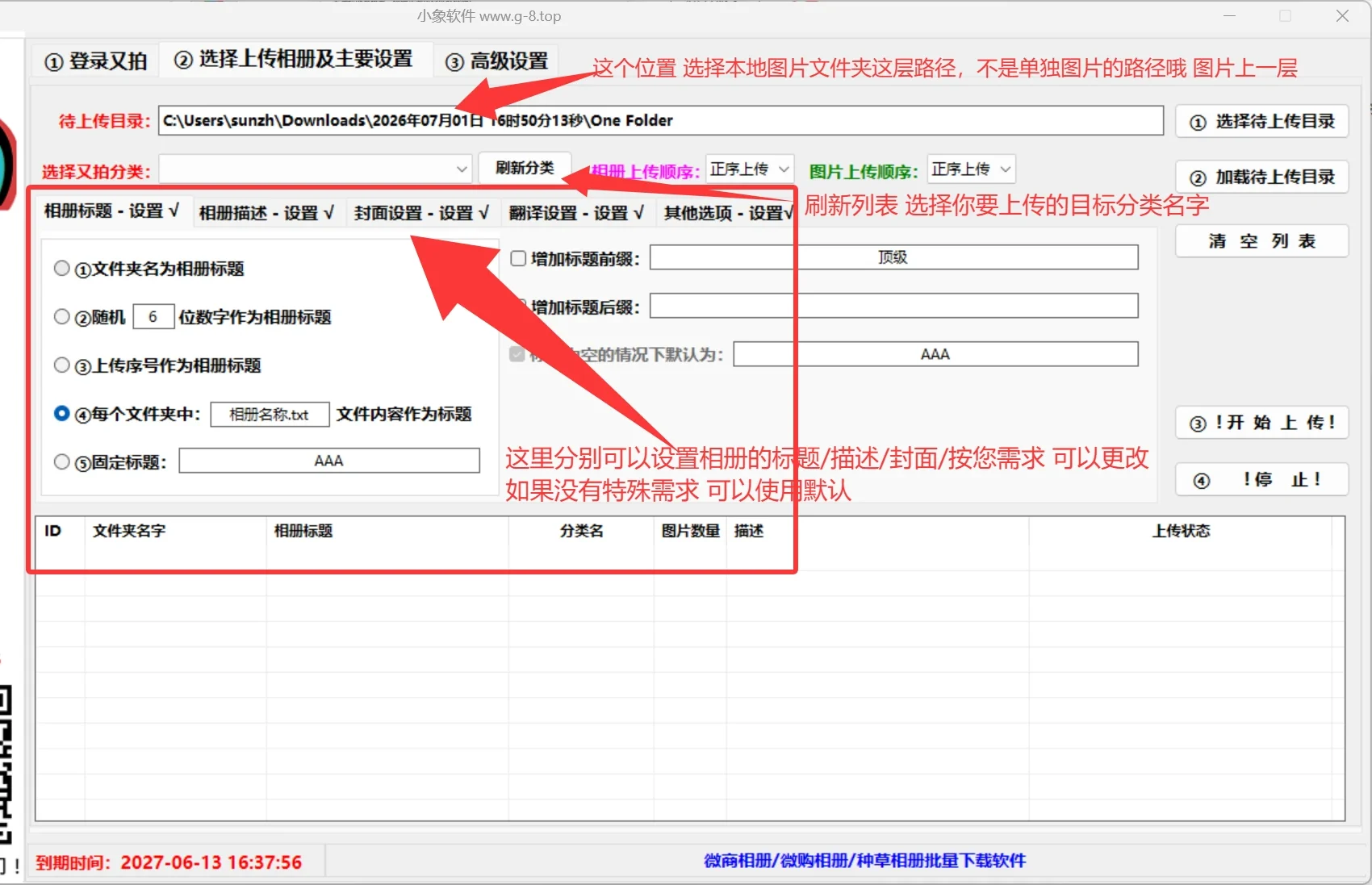This screenshot has height=885, width=1372.
Task: Click the ID column header
Action: (60, 531)
